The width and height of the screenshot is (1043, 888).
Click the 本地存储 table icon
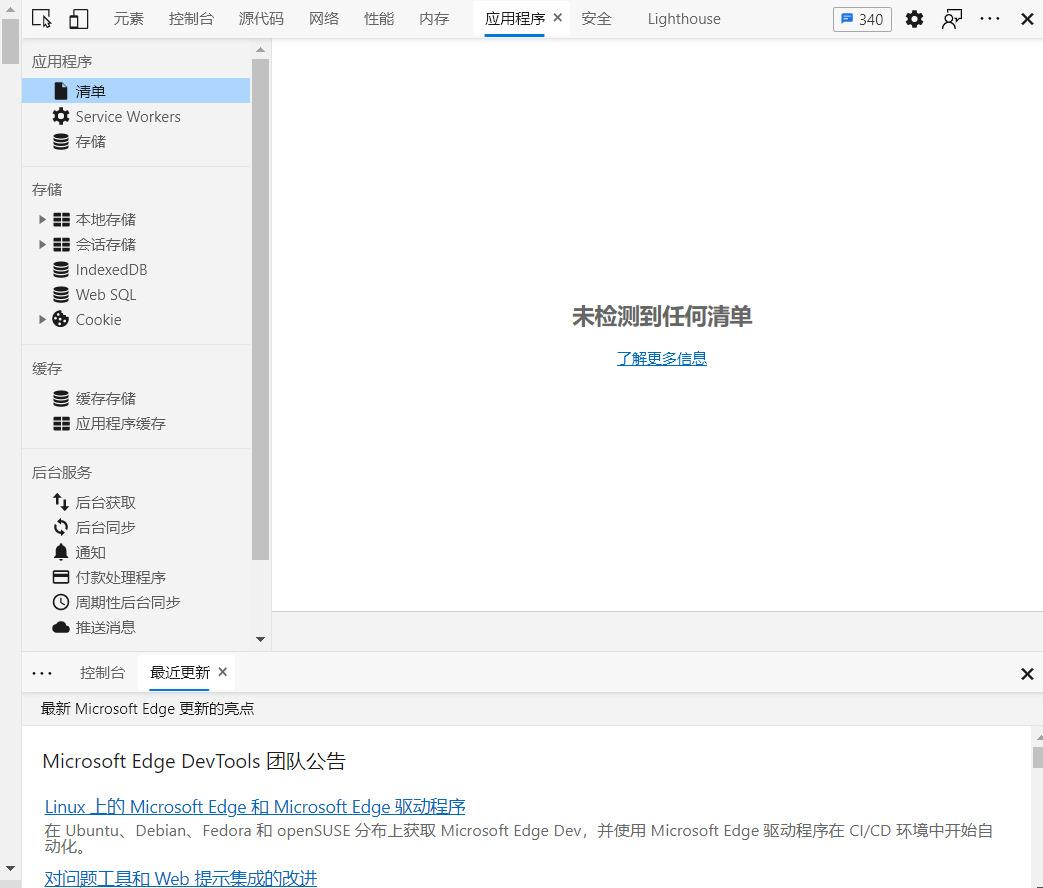(61, 220)
